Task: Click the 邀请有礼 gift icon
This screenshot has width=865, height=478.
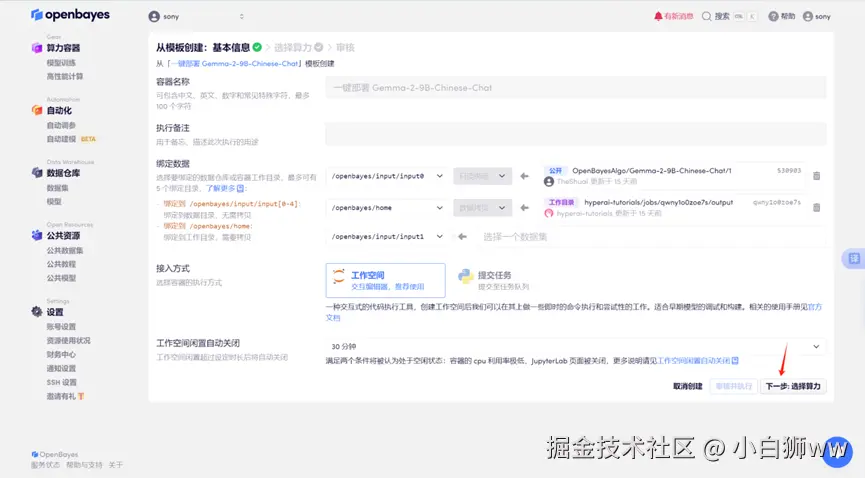Action: (x=81, y=396)
